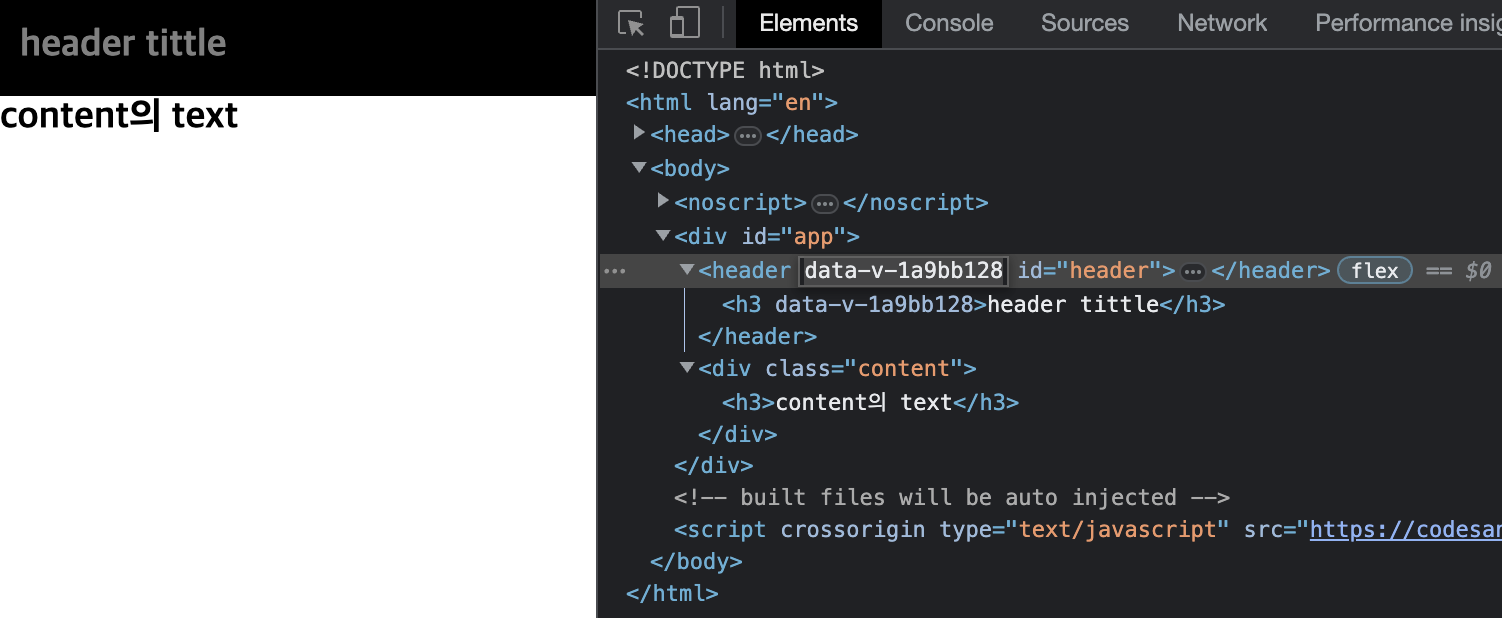Click the ellipsis badge in head element
The image size is (1502, 618).
pyautogui.click(x=748, y=135)
